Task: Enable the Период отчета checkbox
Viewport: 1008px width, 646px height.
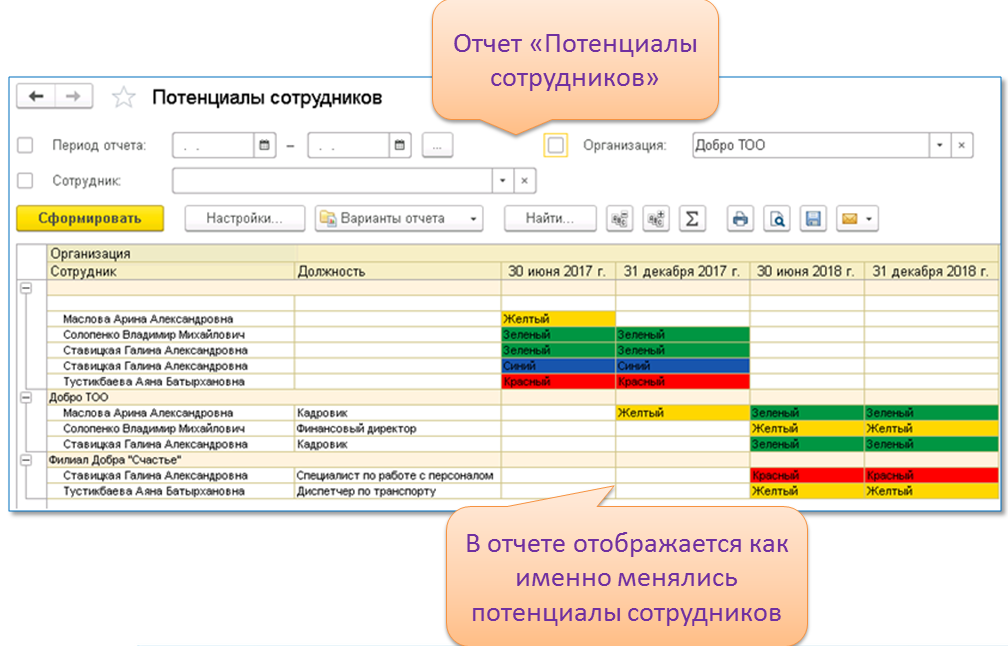Action: (x=25, y=145)
